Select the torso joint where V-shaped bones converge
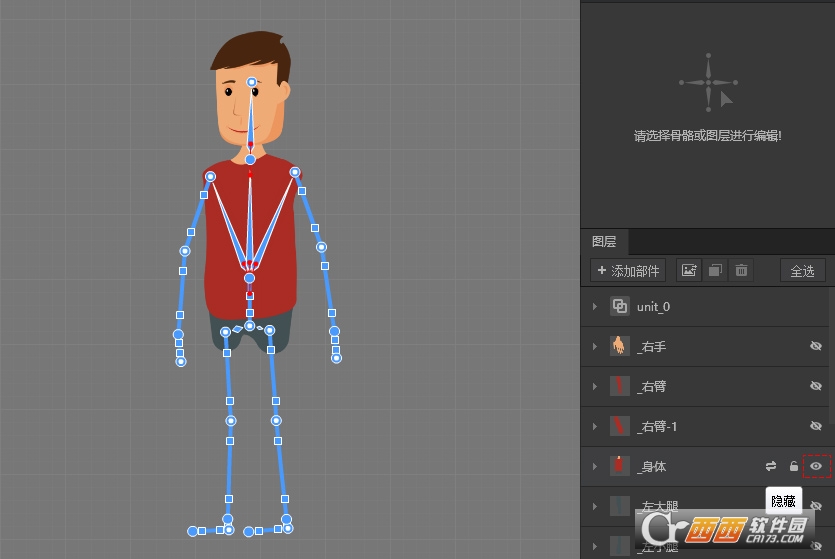Screen dimensions: 835x559 249,278
